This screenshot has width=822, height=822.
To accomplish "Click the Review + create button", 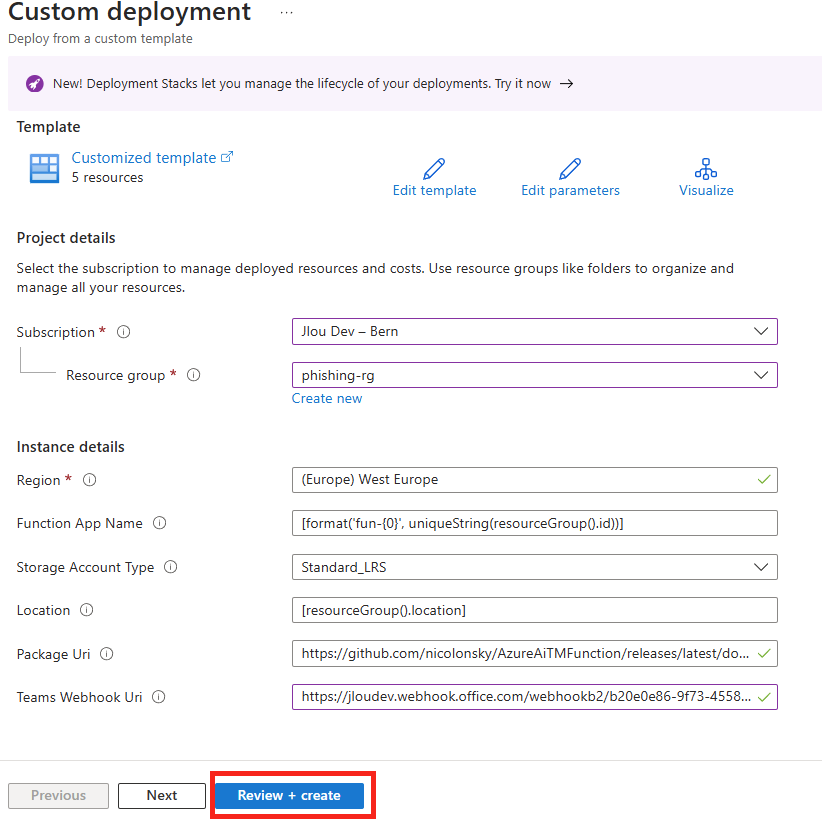I will click(289, 795).
